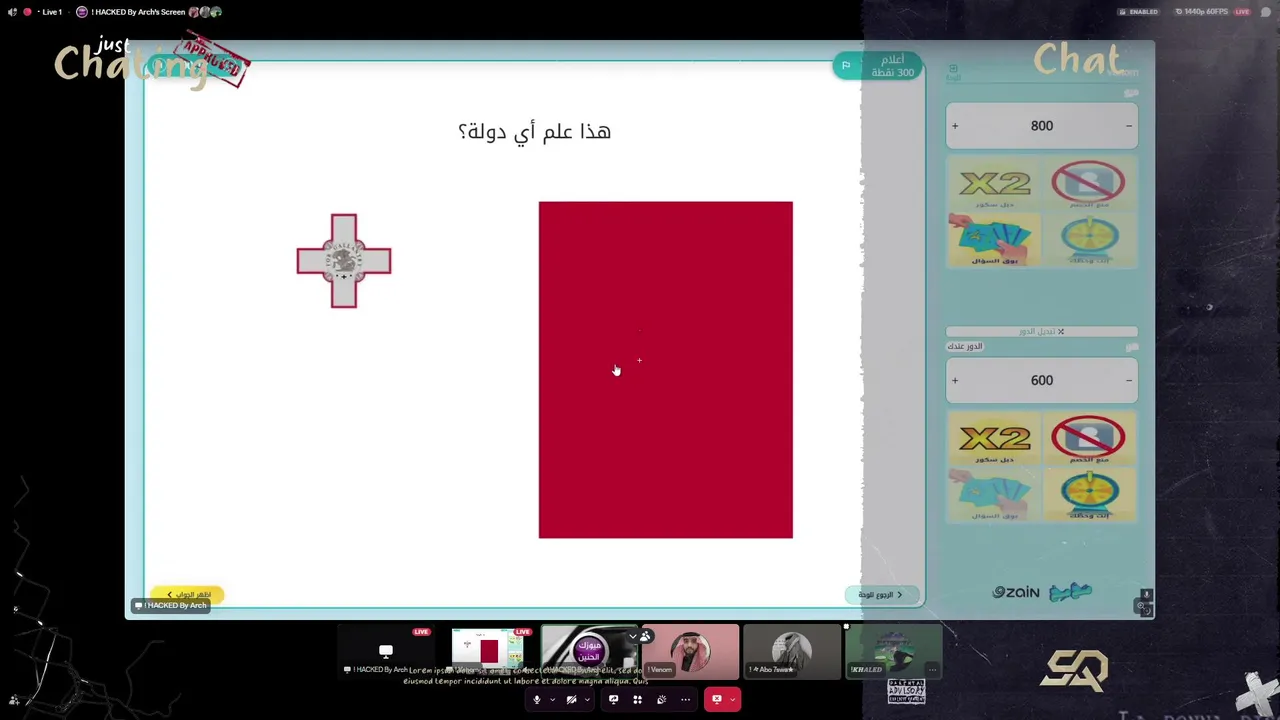Open the '! HACKED By Arch' stream tile
This screenshot has width=1280, height=720.
[385, 652]
